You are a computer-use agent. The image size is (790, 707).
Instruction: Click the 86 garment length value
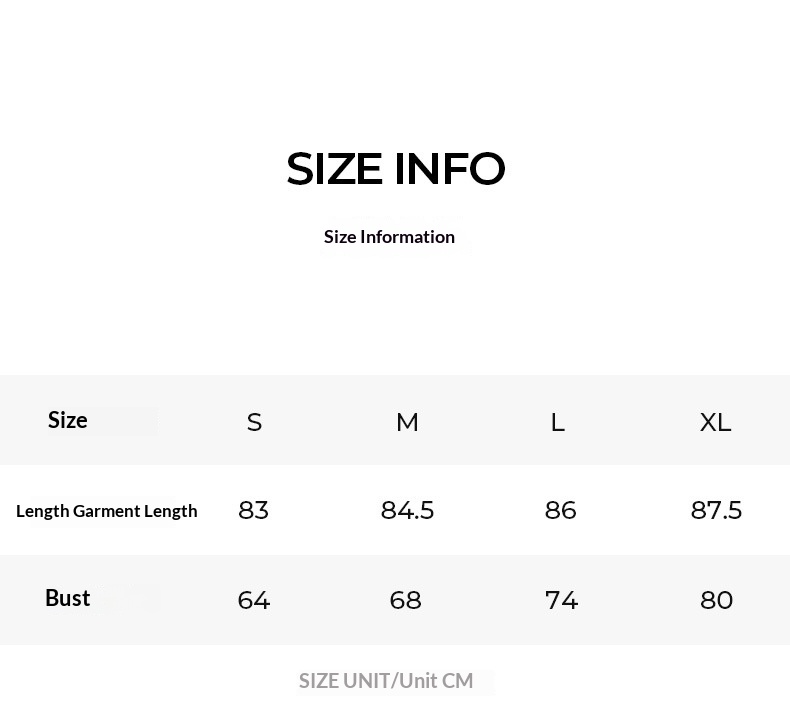(561, 510)
